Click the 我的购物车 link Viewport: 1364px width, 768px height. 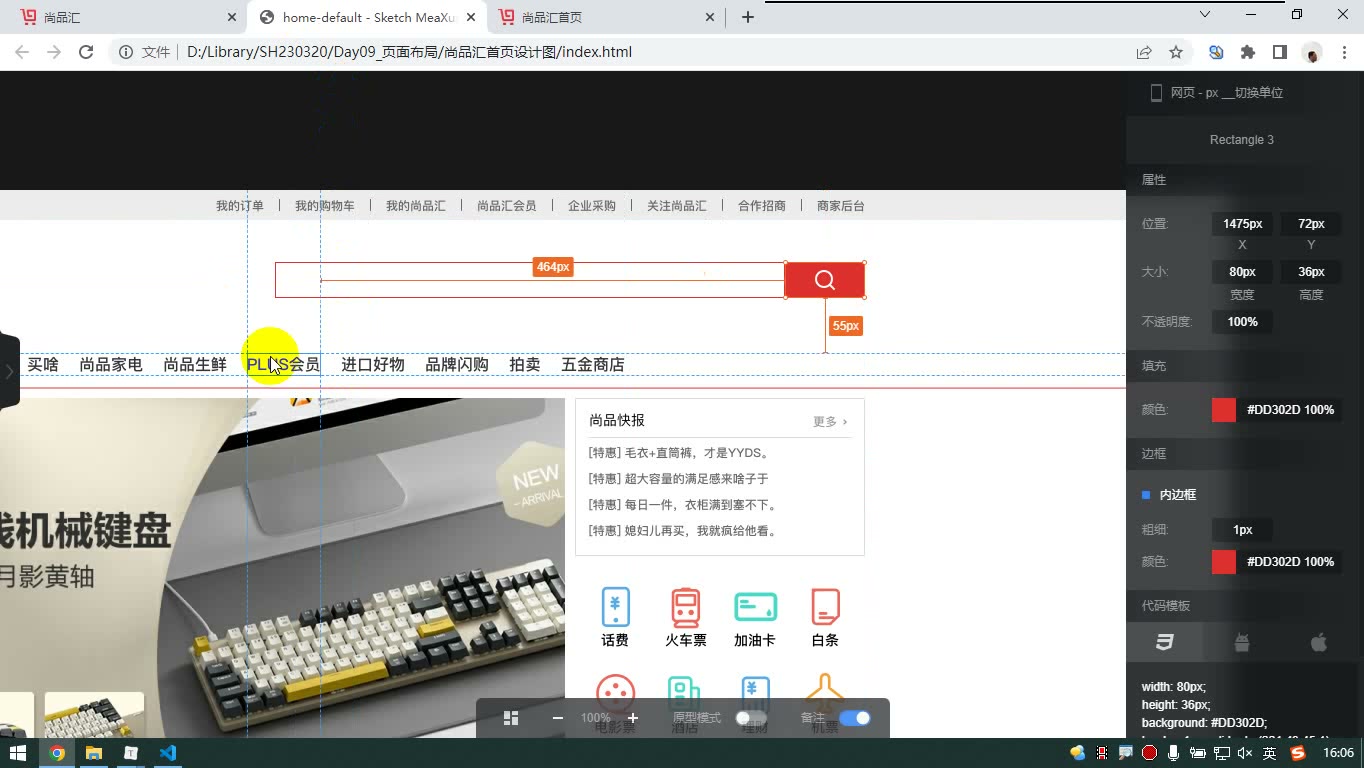tap(325, 206)
